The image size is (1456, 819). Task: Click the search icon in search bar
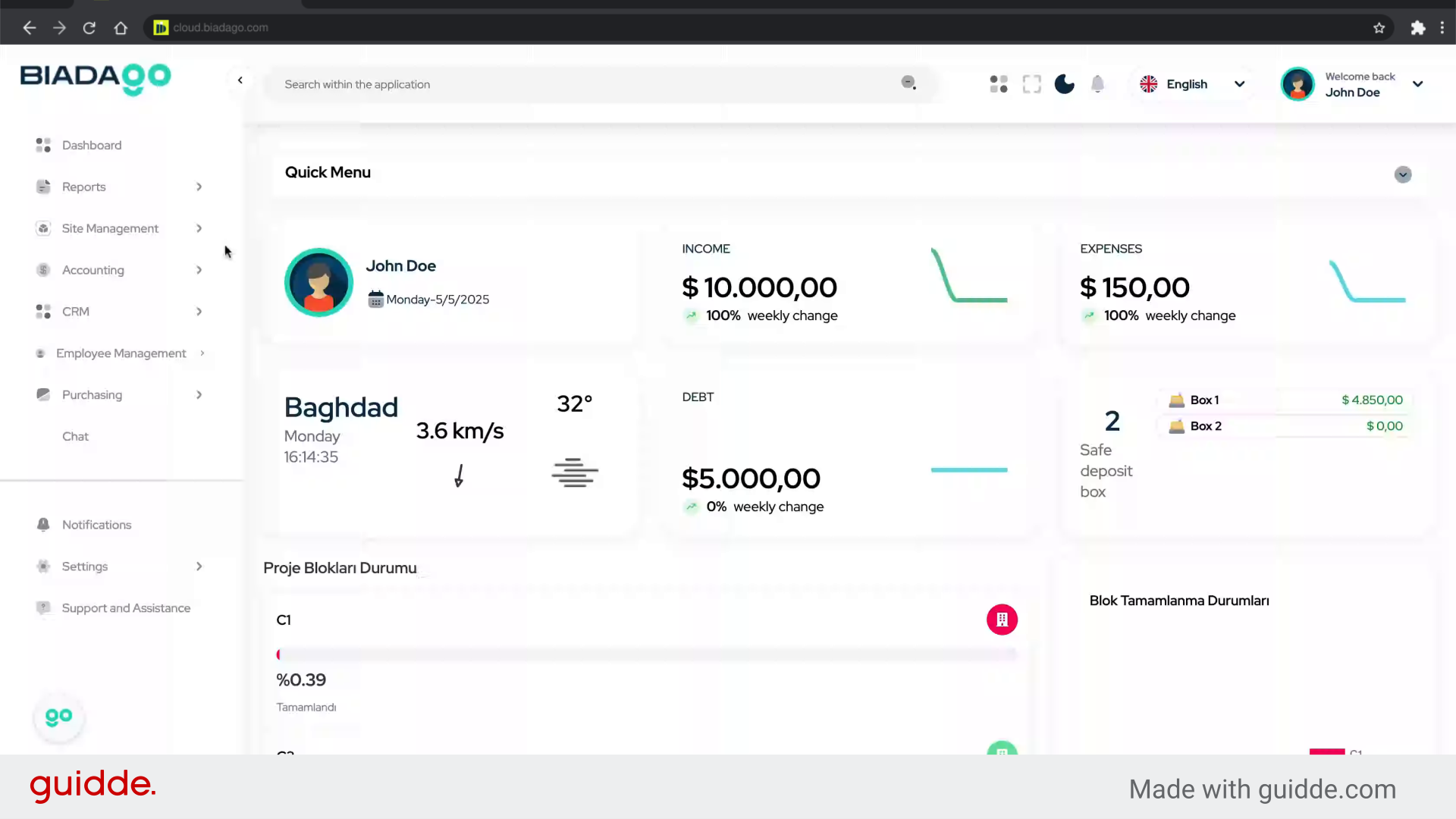click(x=908, y=83)
